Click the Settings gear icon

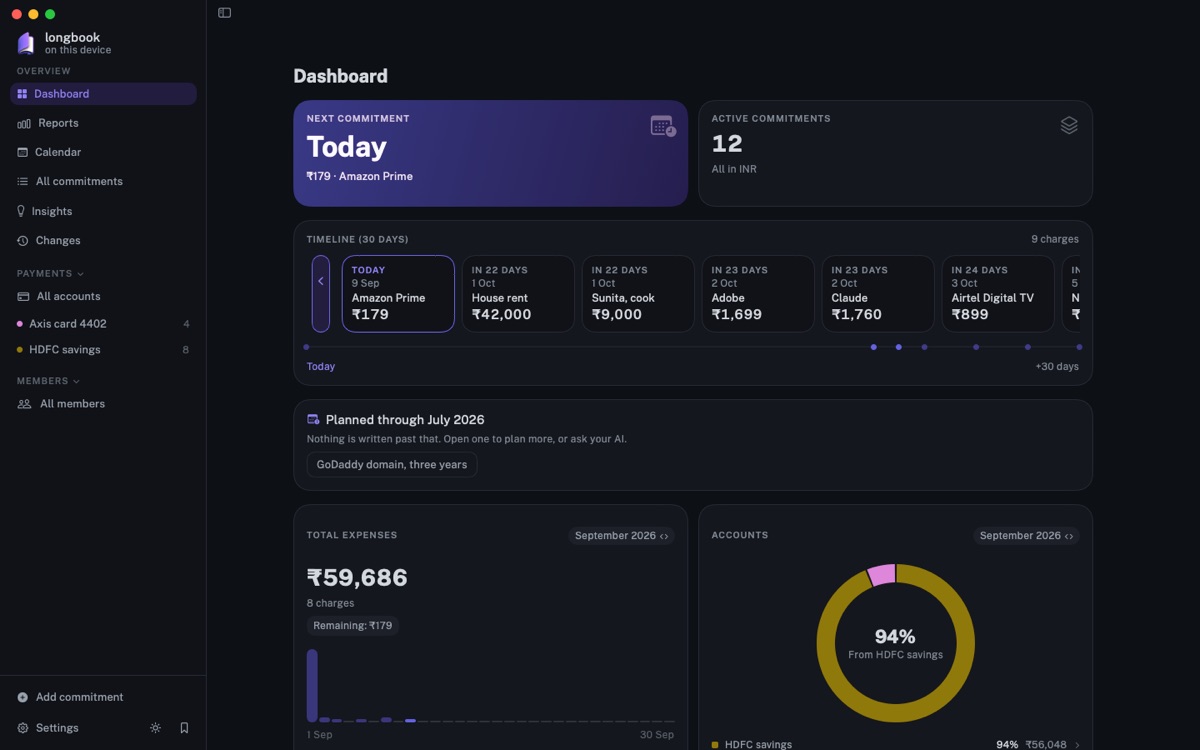(23, 728)
